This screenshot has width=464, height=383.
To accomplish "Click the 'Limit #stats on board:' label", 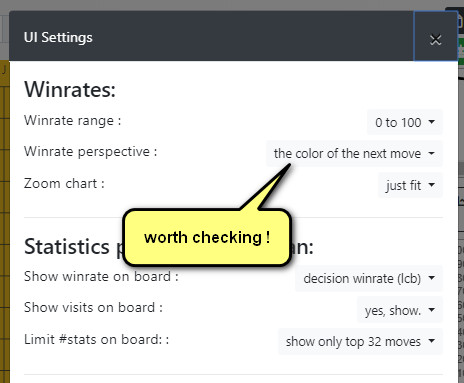I will click(96, 339).
